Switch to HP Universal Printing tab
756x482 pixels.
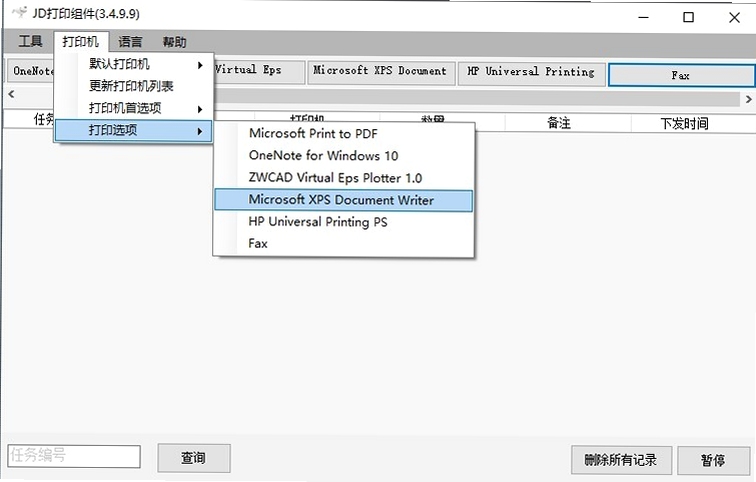tap(531, 73)
